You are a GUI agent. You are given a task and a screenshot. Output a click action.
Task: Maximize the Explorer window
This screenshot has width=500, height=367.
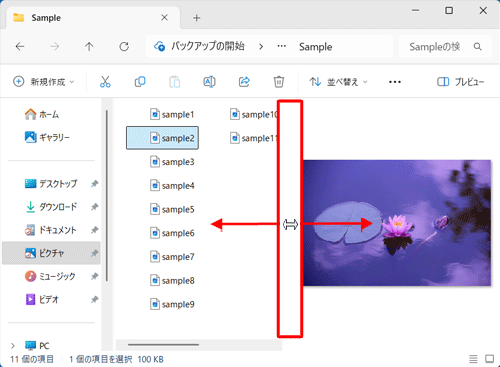click(x=449, y=11)
